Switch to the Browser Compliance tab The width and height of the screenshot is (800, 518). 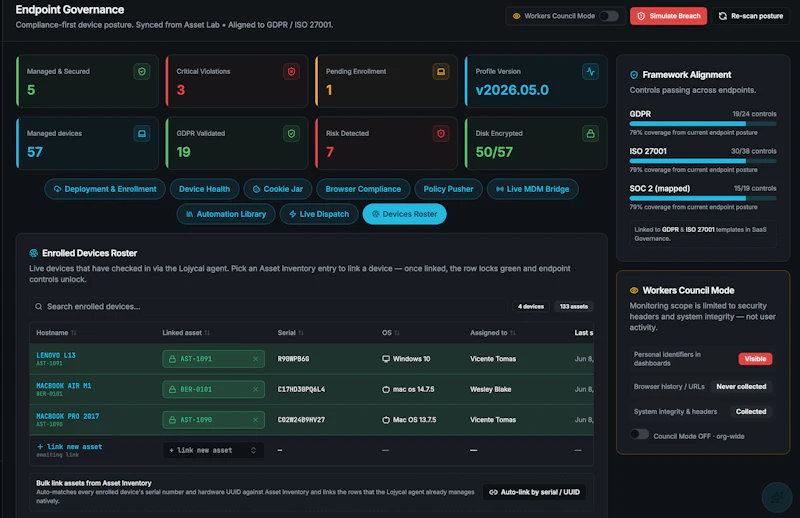(x=363, y=189)
